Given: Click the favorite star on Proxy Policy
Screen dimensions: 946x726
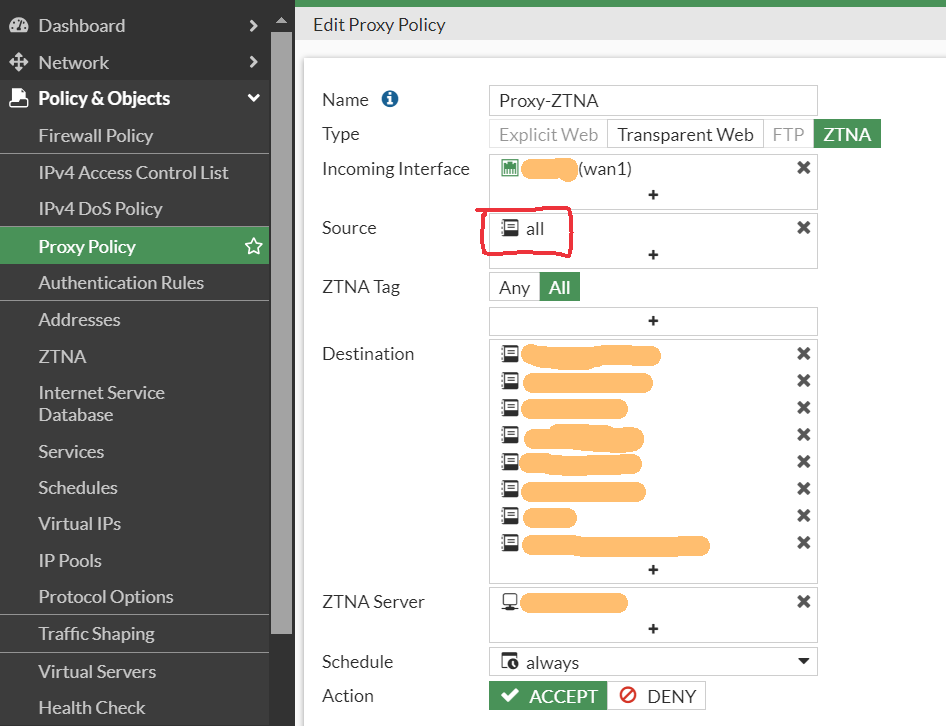Looking at the screenshot, I should [x=254, y=246].
